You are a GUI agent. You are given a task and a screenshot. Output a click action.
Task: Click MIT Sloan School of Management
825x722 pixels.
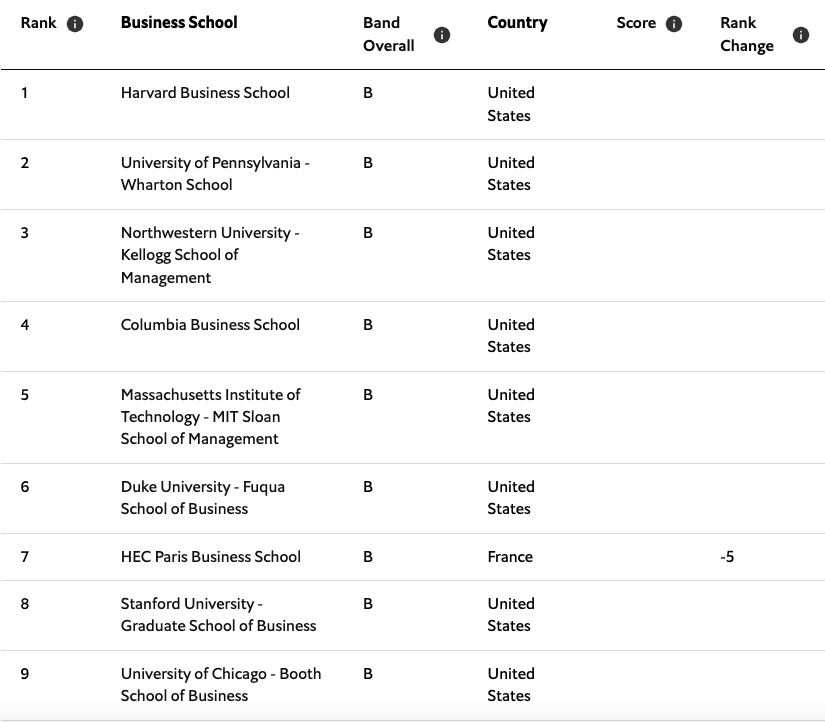[210, 417]
